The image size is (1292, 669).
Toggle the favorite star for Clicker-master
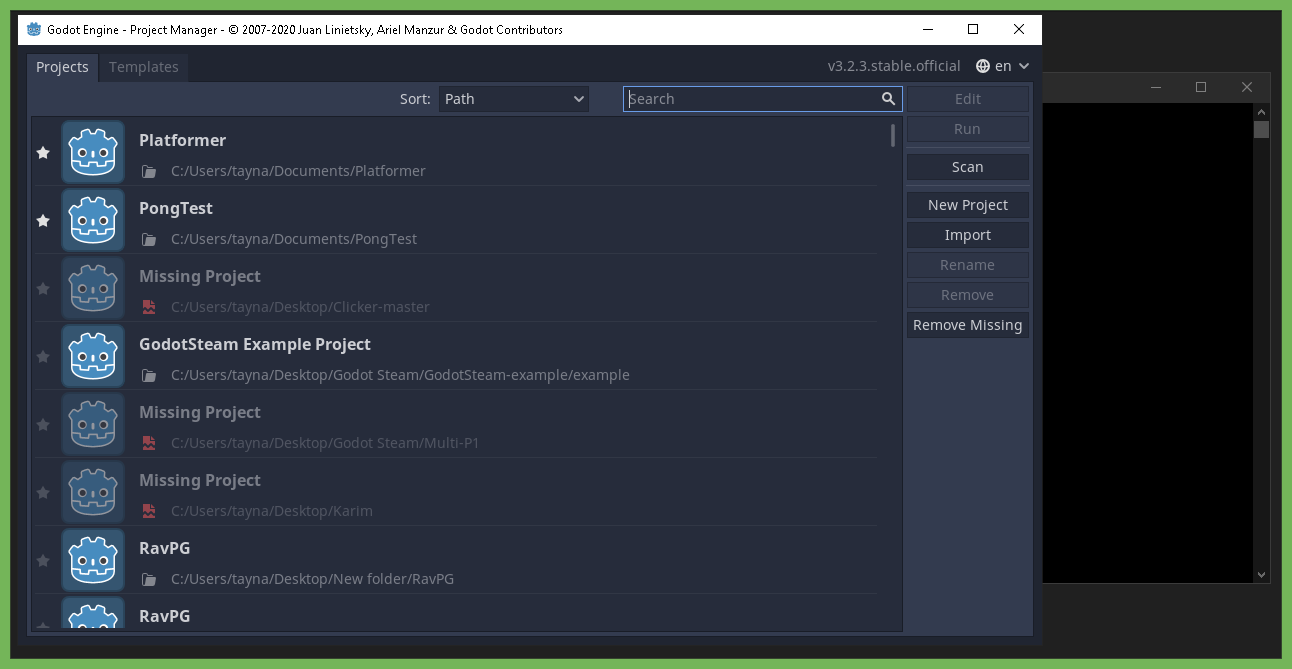(x=43, y=288)
